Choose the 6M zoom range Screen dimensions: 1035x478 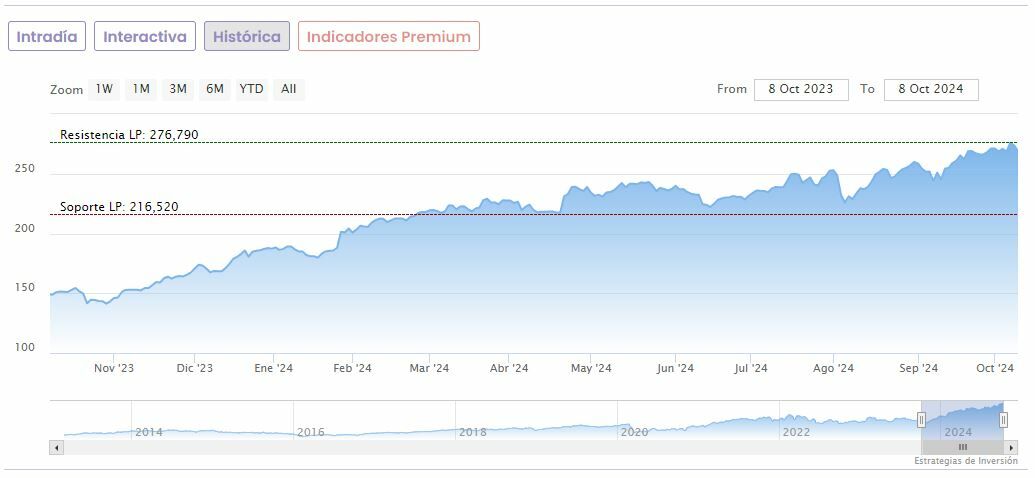click(215, 89)
